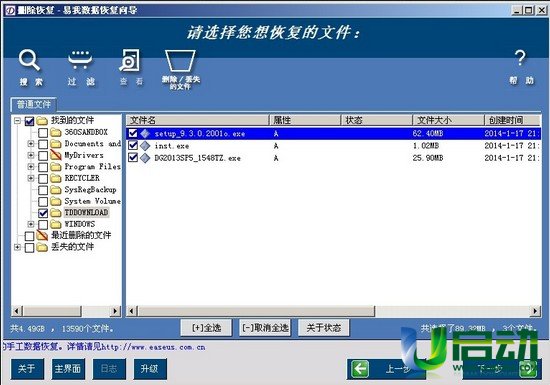Viewport: 550px width, 385px height.
Task: Click the TDDOWNLOAD folder icon
Action: (55, 213)
